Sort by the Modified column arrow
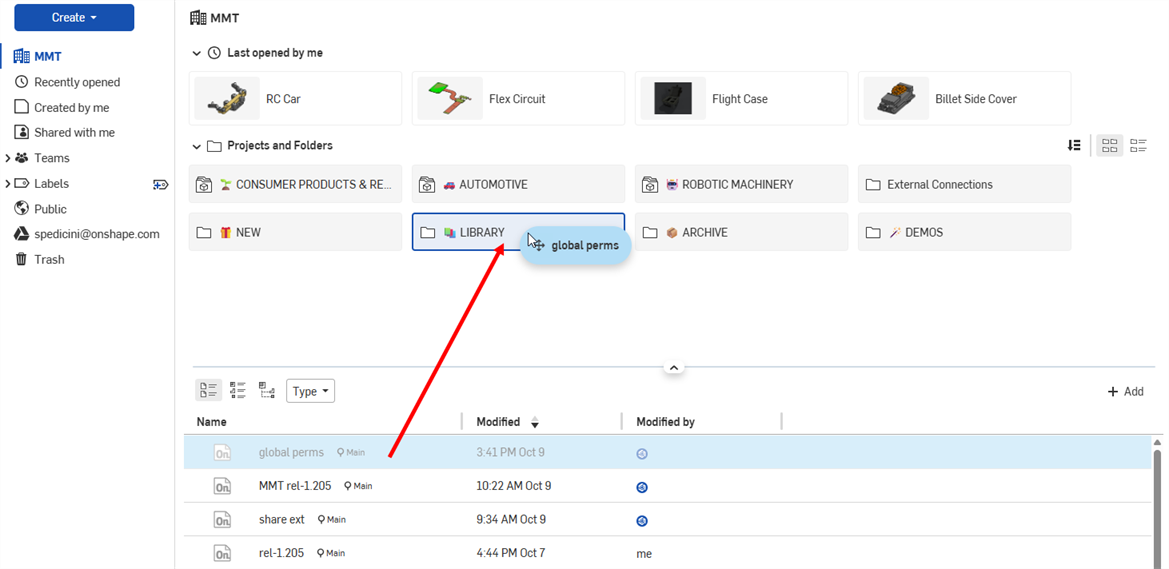Viewport: 1169px width, 569px height. tap(535, 423)
